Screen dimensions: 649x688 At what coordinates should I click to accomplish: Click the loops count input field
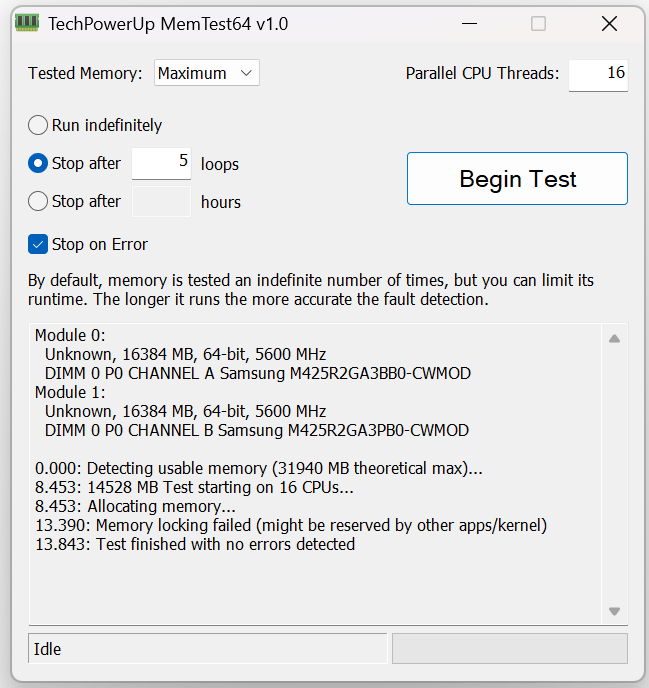(x=161, y=163)
